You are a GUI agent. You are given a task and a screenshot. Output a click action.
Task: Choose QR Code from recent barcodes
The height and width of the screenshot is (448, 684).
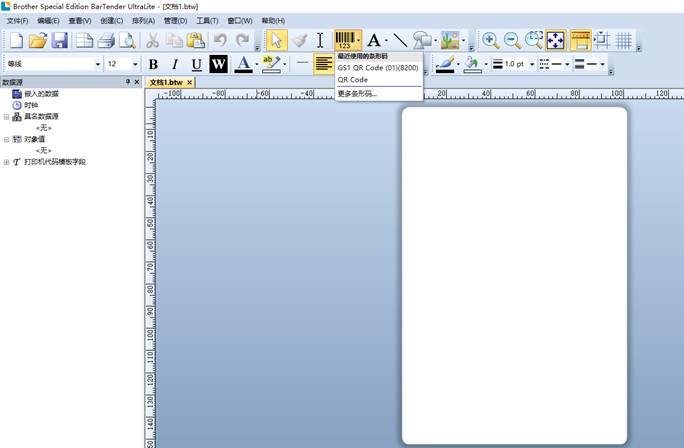[x=378, y=80]
